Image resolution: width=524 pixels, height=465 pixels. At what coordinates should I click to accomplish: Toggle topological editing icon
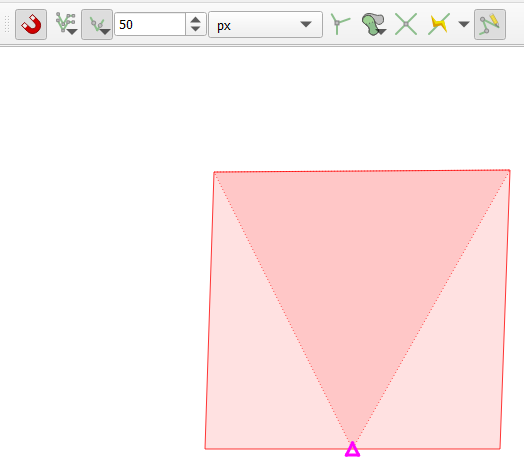340,24
